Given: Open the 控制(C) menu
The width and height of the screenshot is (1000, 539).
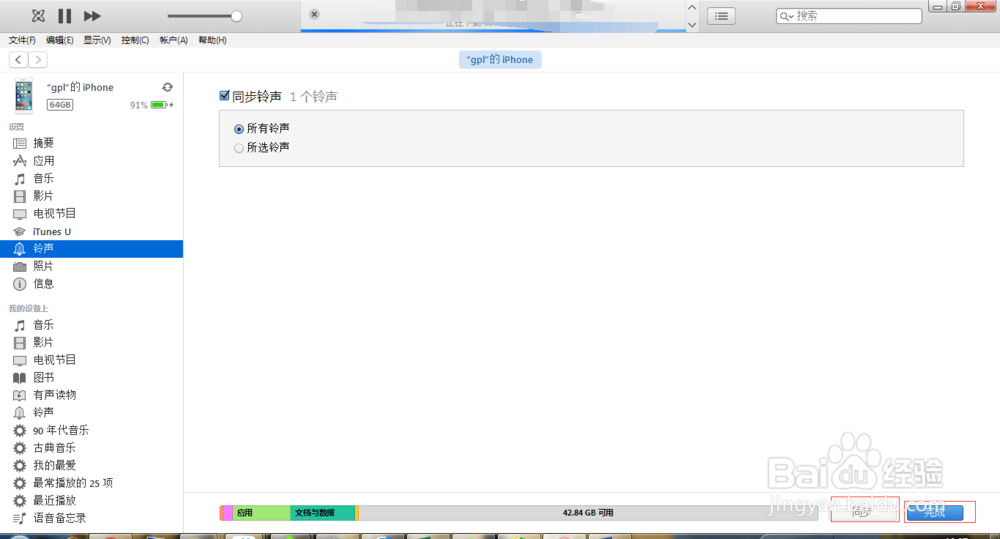Looking at the screenshot, I should click(135, 40).
